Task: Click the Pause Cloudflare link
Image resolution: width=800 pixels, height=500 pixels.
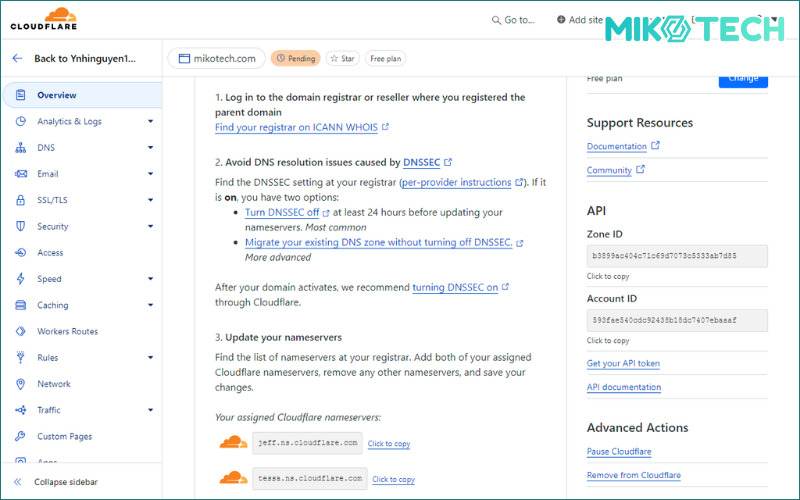Action: pyautogui.click(x=619, y=452)
